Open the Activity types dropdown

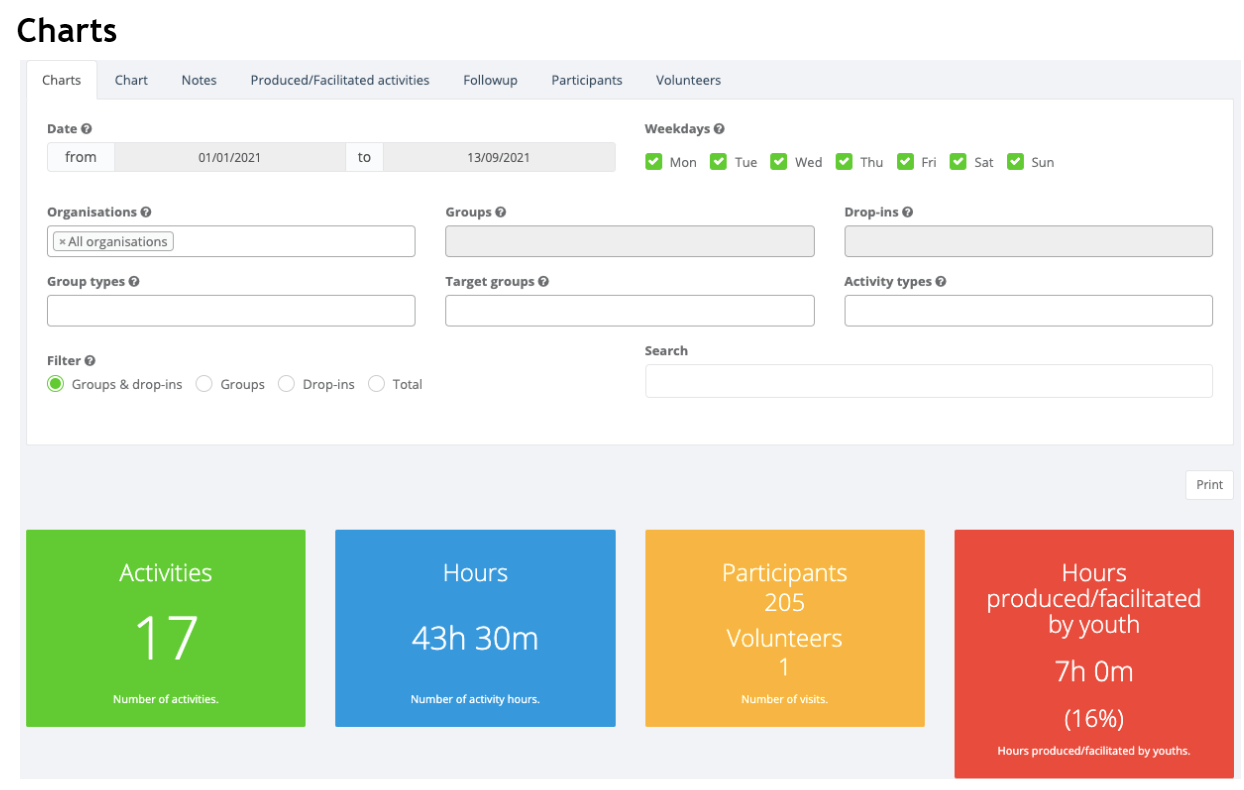pos(1028,311)
